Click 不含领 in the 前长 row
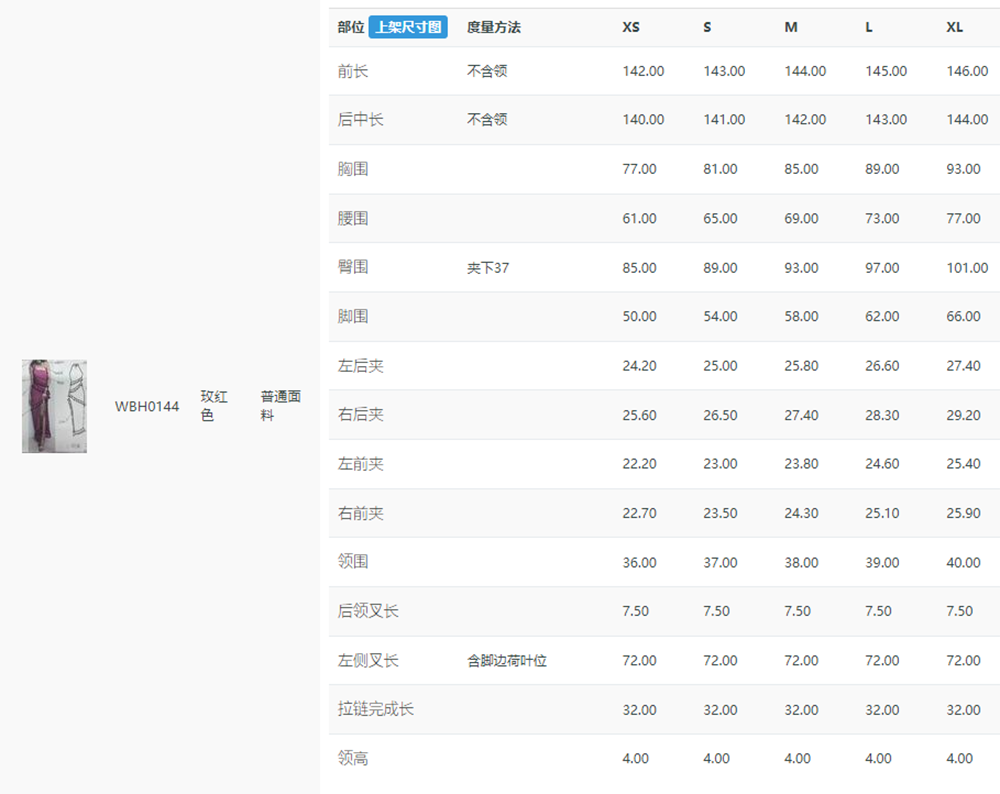 coord(487,71)
